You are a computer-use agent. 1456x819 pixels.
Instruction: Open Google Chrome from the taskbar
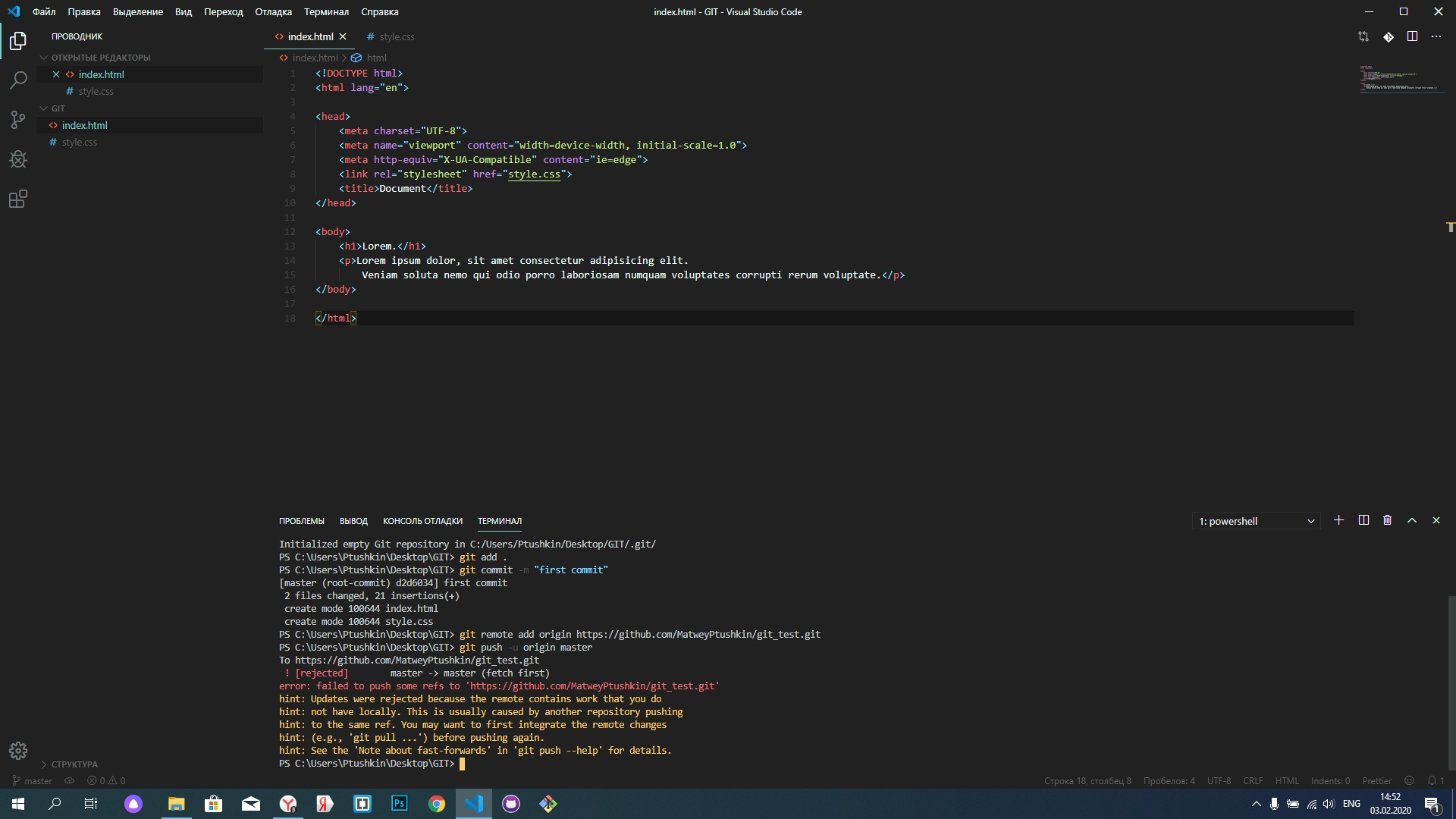437,804
